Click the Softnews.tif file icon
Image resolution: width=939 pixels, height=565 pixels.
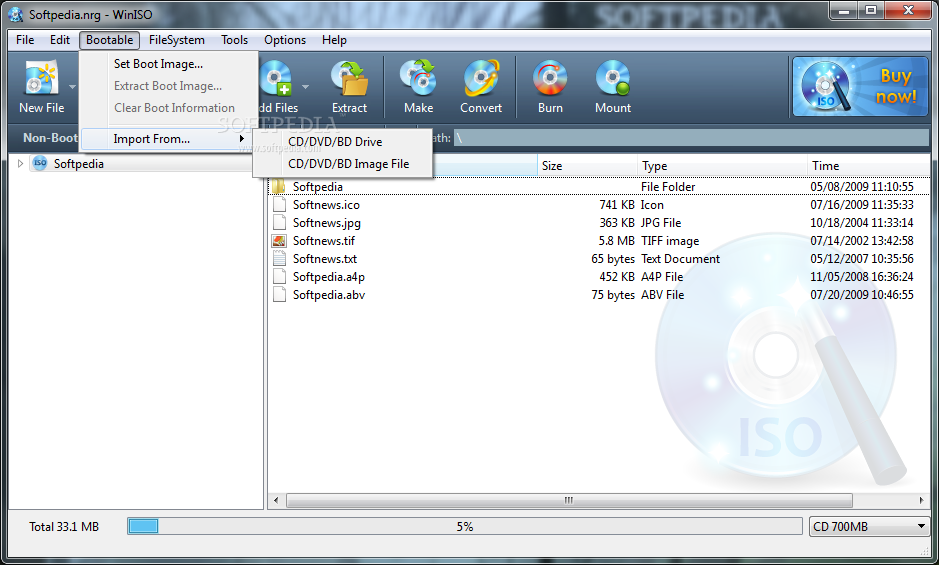279,241
